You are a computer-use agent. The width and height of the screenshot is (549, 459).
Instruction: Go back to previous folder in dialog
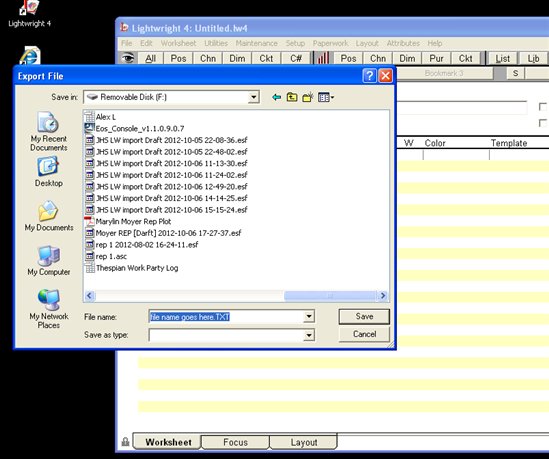tap(277, 97)
